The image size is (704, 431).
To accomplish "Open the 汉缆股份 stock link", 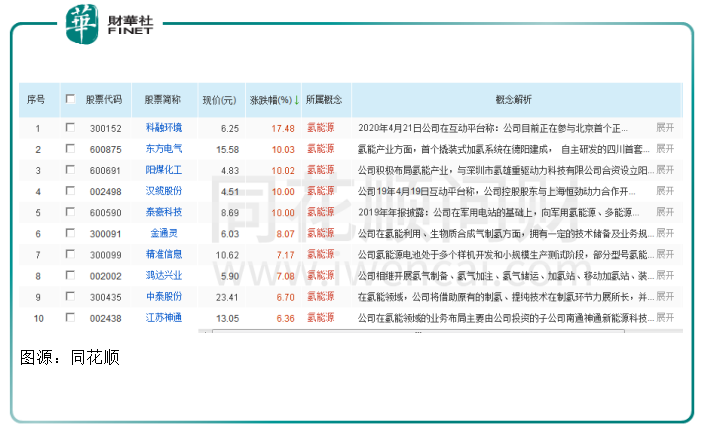I will (x=164, y=191).
